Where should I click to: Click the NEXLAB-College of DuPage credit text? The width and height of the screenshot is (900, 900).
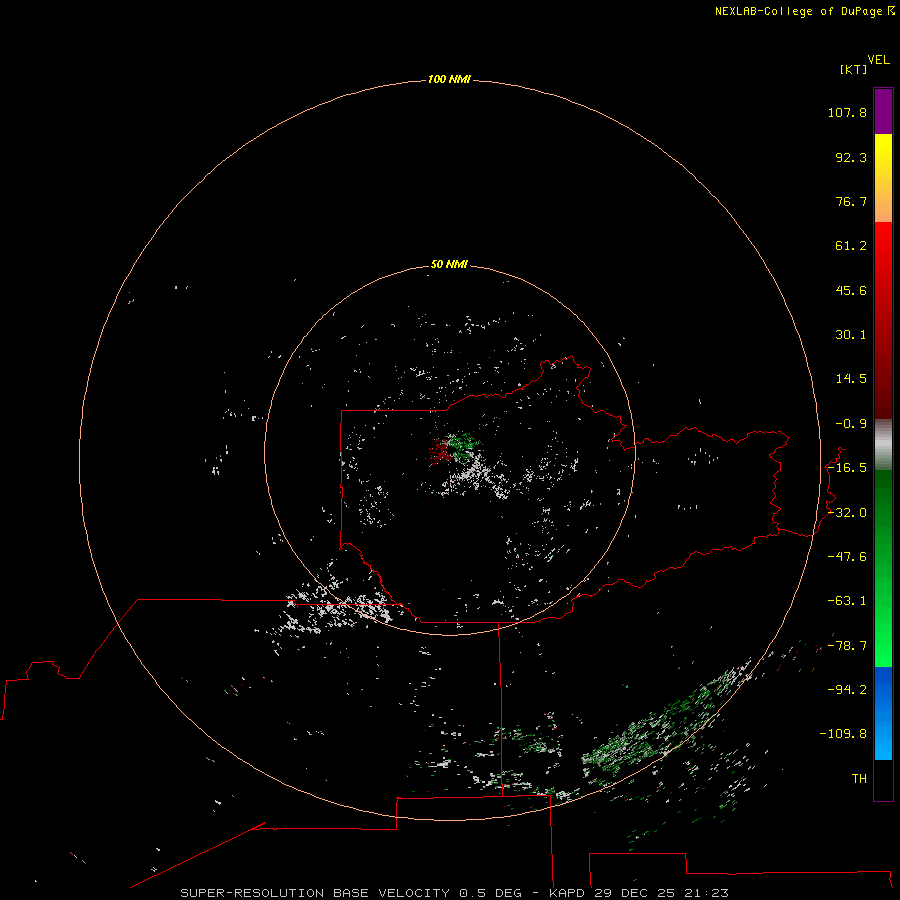pyautogui.click(x=798, y=11)
